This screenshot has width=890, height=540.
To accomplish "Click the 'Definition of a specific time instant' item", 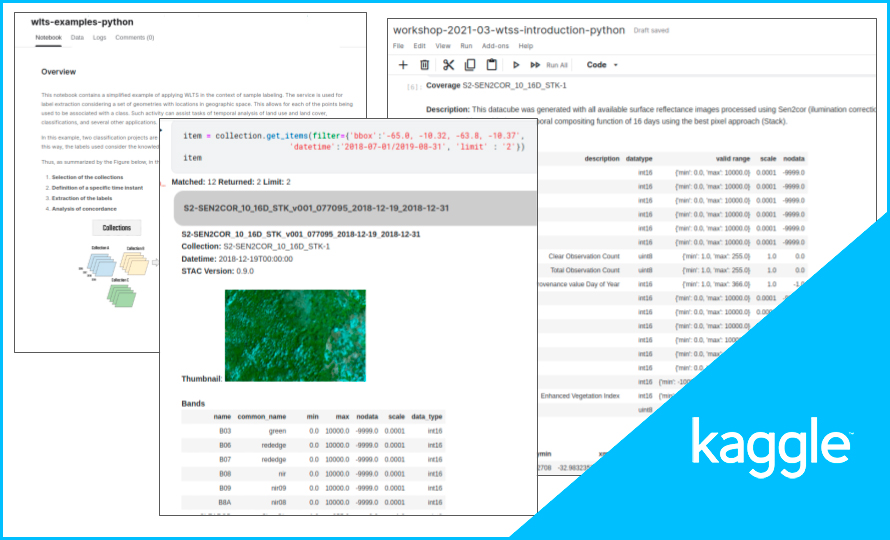I will click(97, 188).
